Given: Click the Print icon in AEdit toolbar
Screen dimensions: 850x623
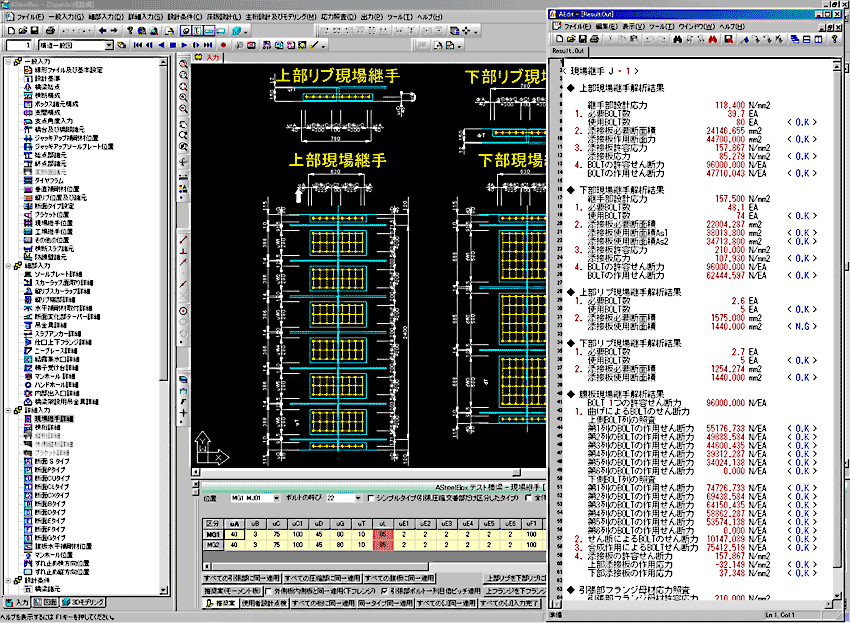Looking at the screenshot, I should coord(595,39).
